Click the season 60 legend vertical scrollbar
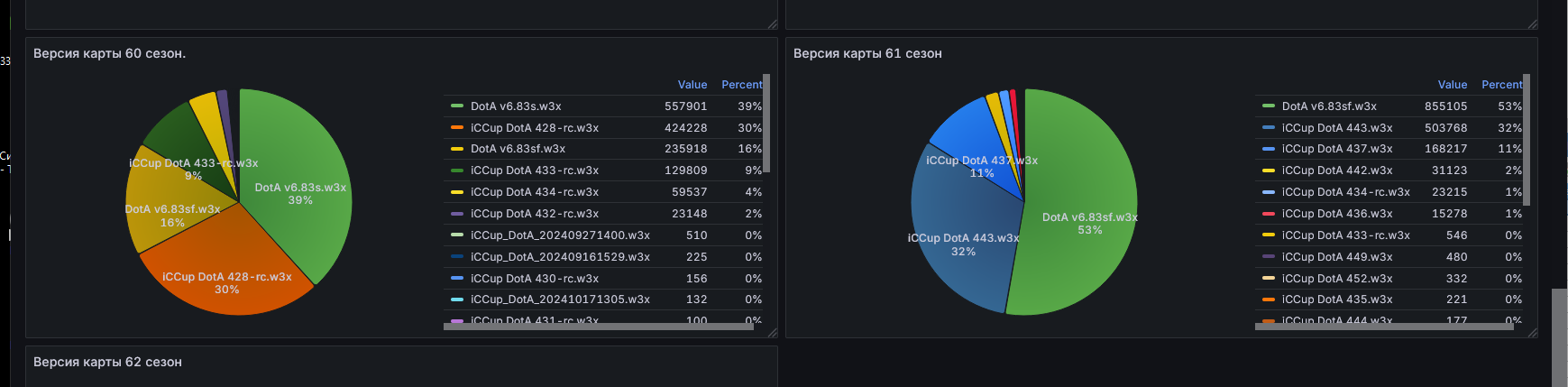This screenshot has height=387, width=1568. pyautogui.click(x=766, y=123)
